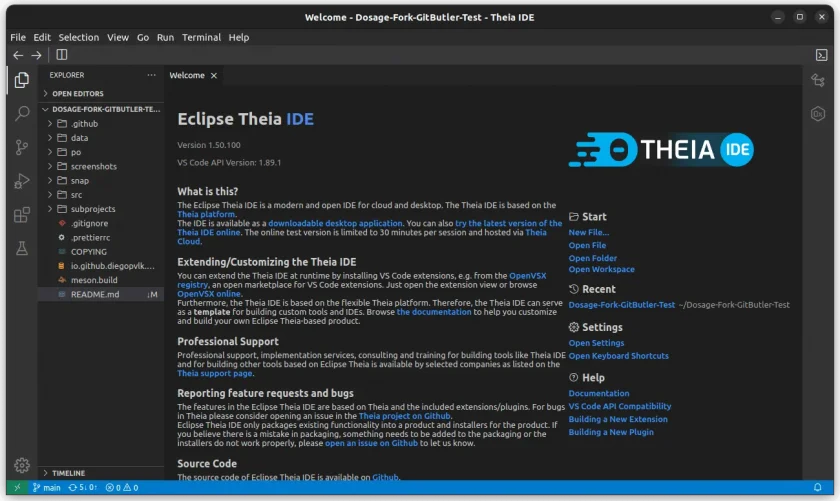Screen dimensions: 840x501
Task: Click the notification bell in status bar
Action: [818, 487]
